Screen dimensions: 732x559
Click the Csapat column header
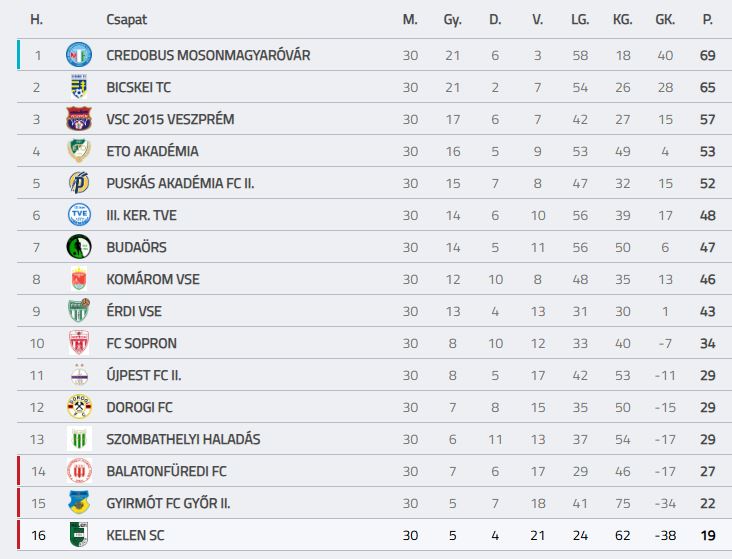pos(127,20)
